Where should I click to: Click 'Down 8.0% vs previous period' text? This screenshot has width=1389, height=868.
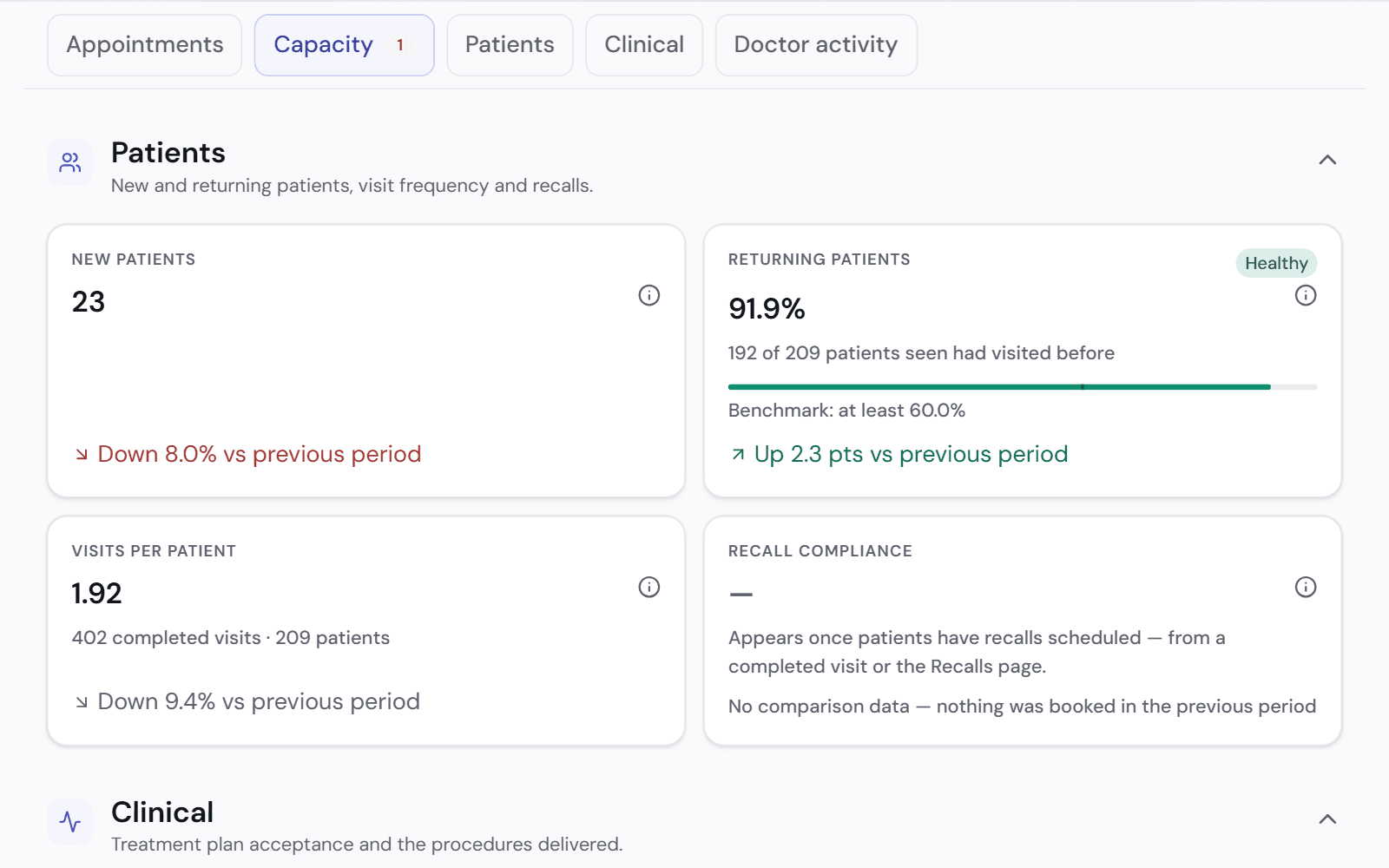point(260,454)
